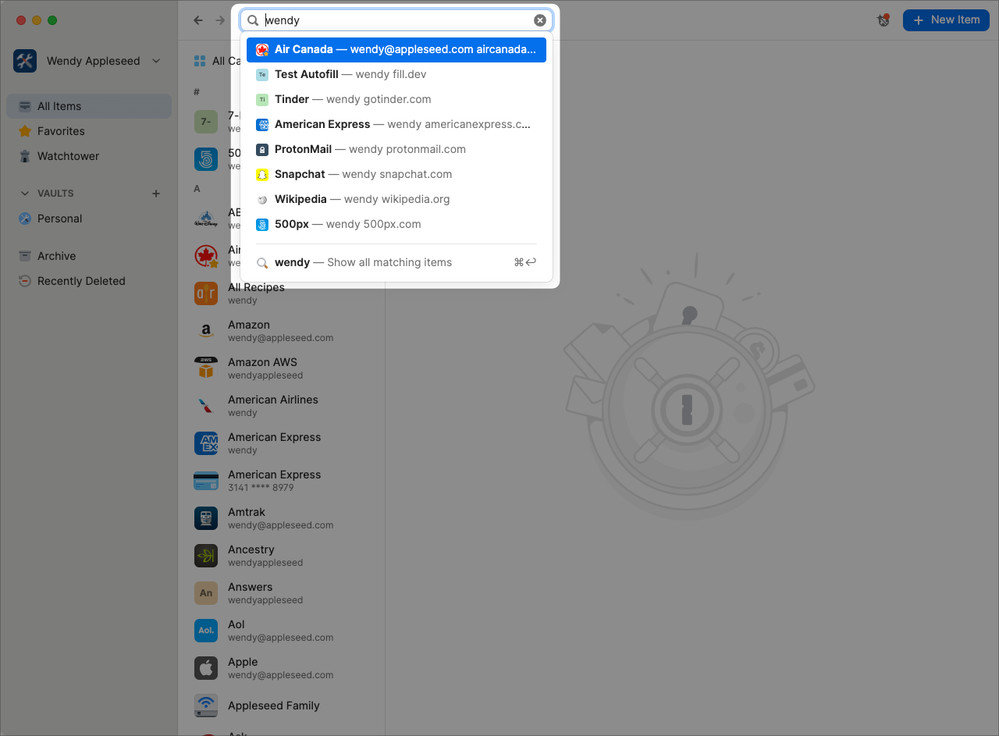The height and width of the screenshot is (736, 999).
Task: Open Watchtower in the sidebar
Action: [68, 156]
